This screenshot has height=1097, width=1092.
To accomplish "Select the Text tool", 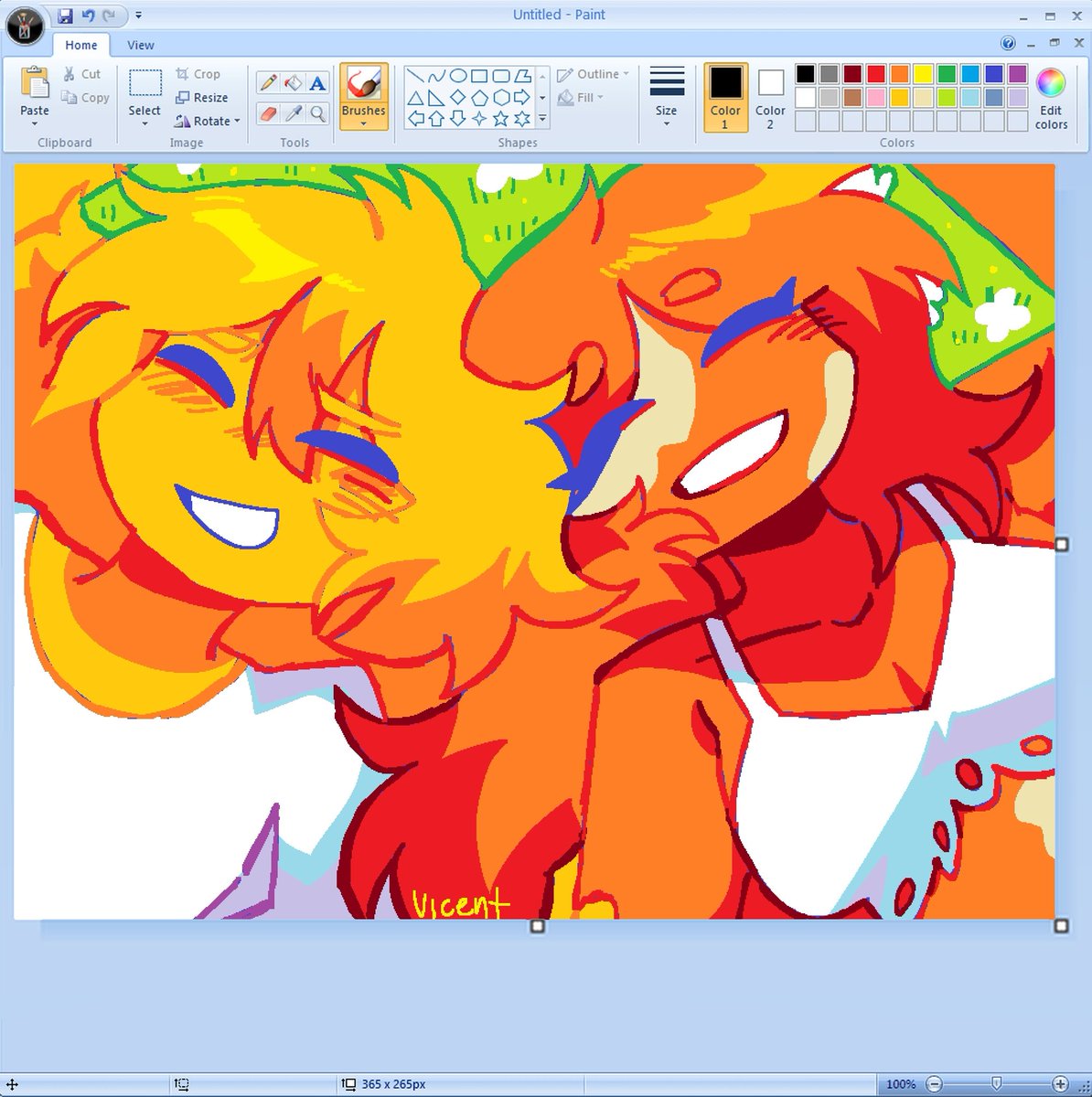I will 317,83.
